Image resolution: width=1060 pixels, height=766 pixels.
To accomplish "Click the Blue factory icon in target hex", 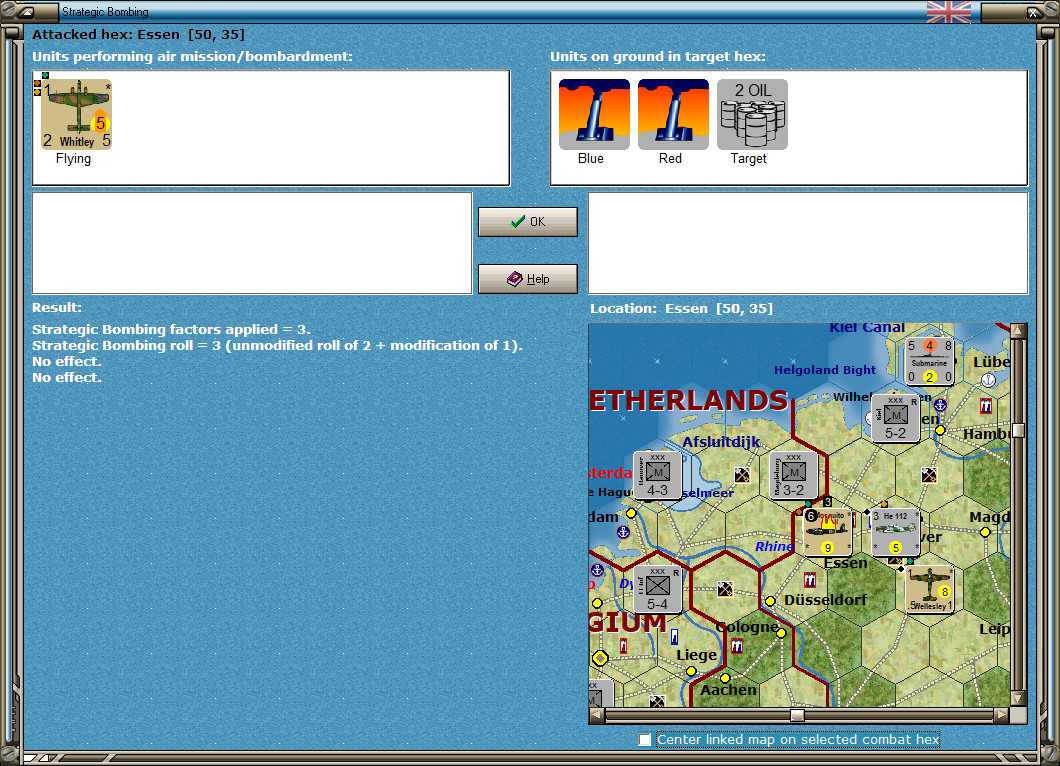I will click(594, 114).
